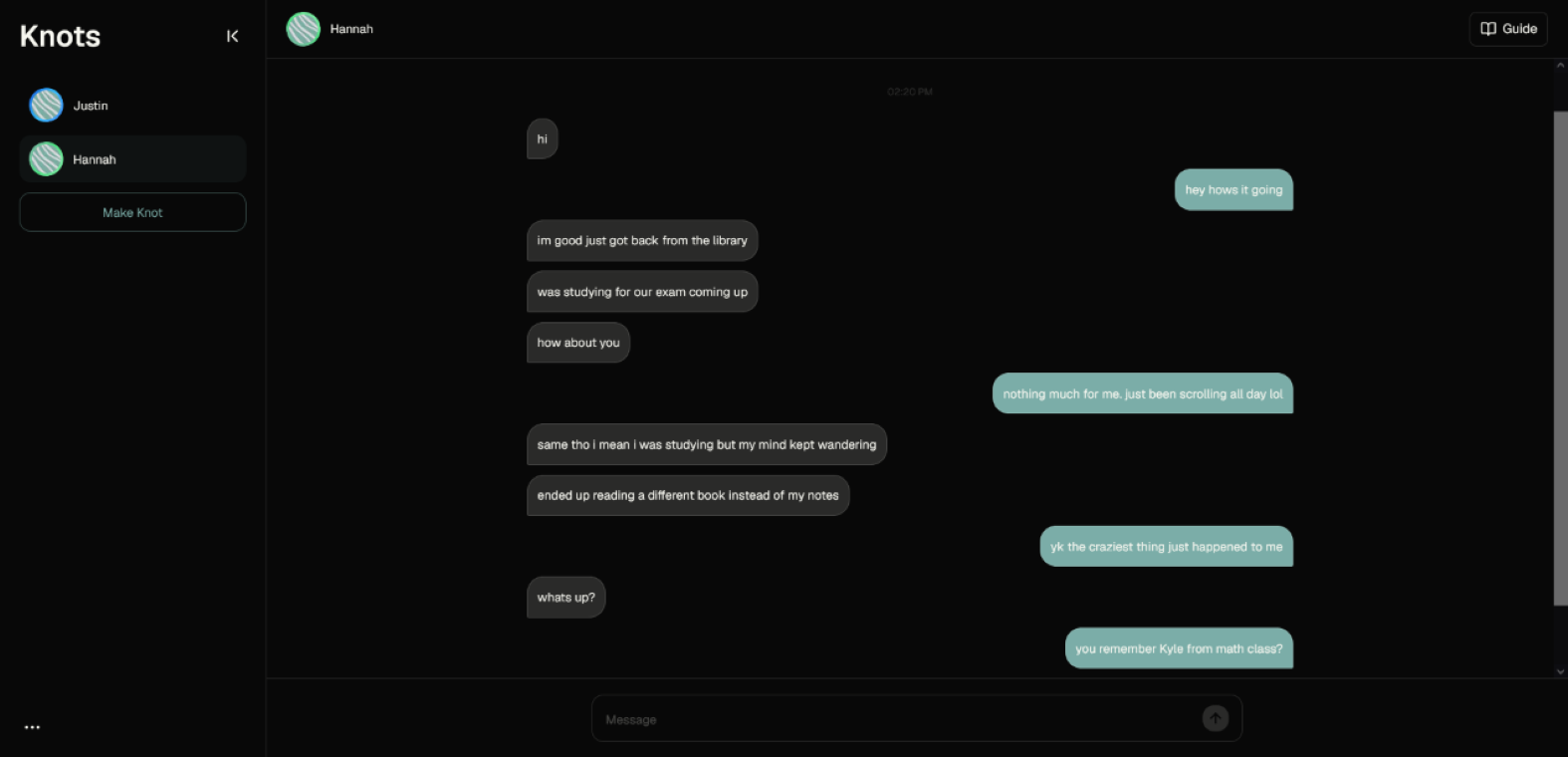Click Hannah's avatar in the sidebar list
This screenshot has width=1568, height=757.
(46, 158)
